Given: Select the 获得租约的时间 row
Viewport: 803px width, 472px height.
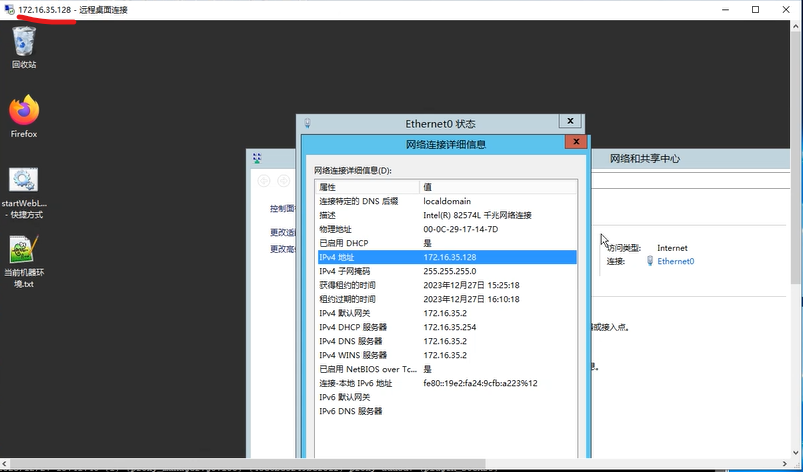Looking at the screenshot, I should pos(446,285).
